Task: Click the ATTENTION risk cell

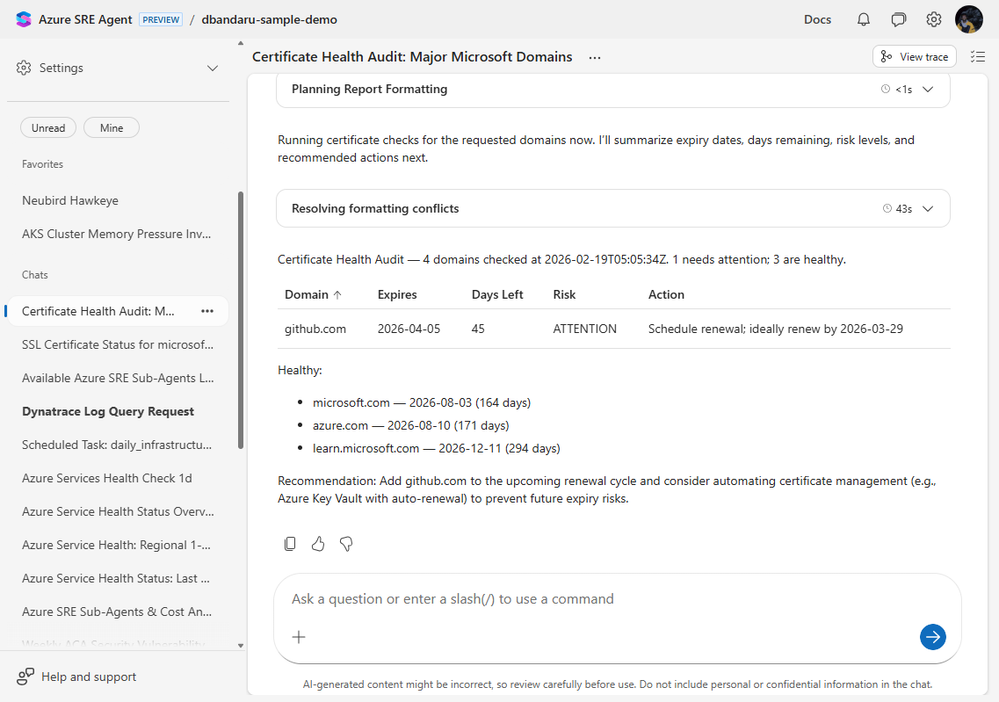Action: coord(584,329)
